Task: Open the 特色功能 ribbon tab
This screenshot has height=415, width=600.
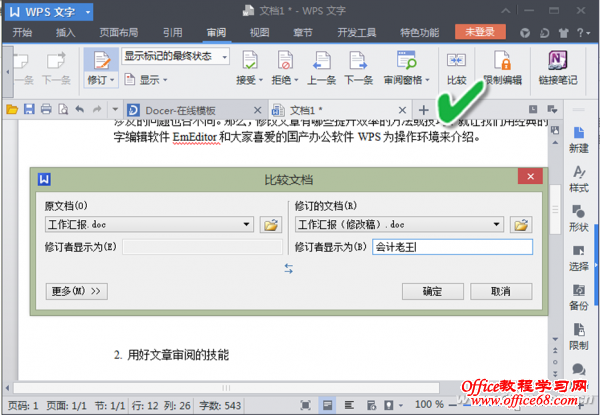Action: 420,33
